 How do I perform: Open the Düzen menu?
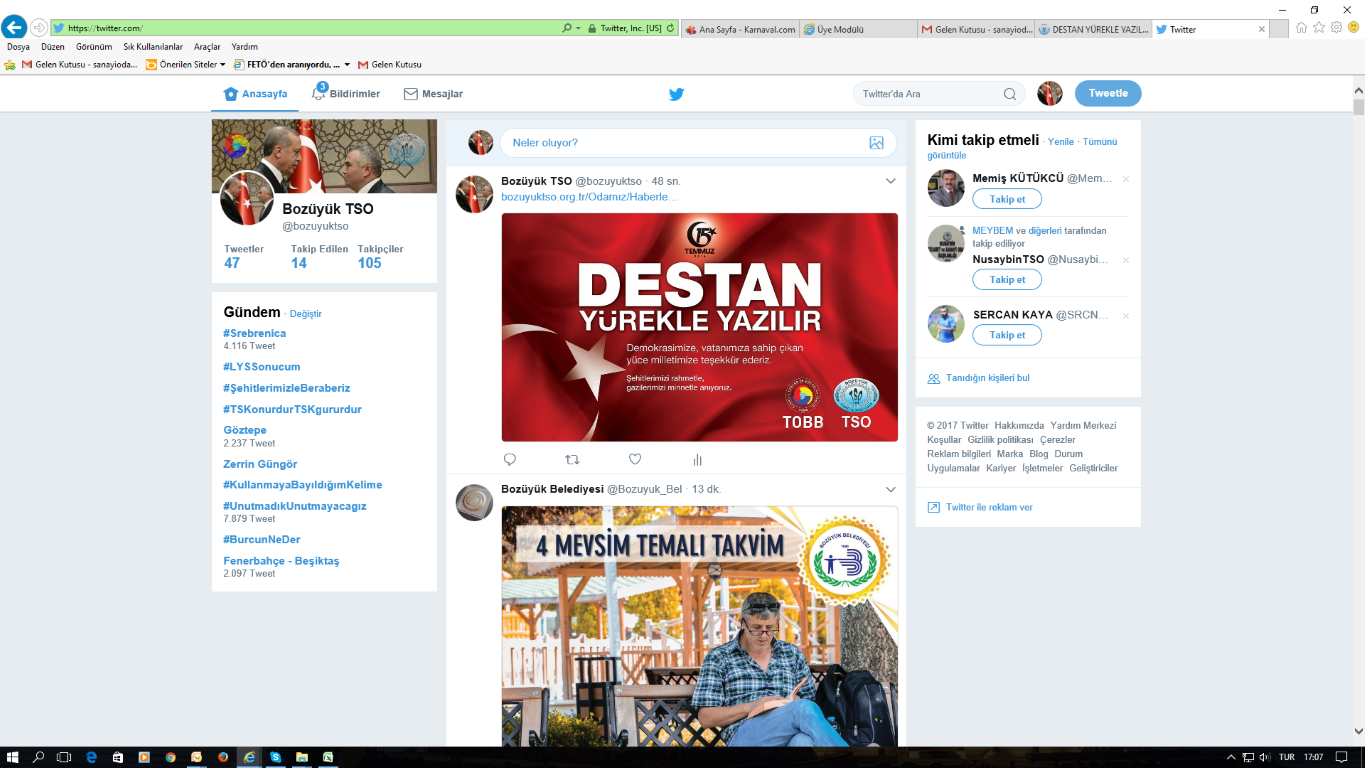(x=53, y=46)
